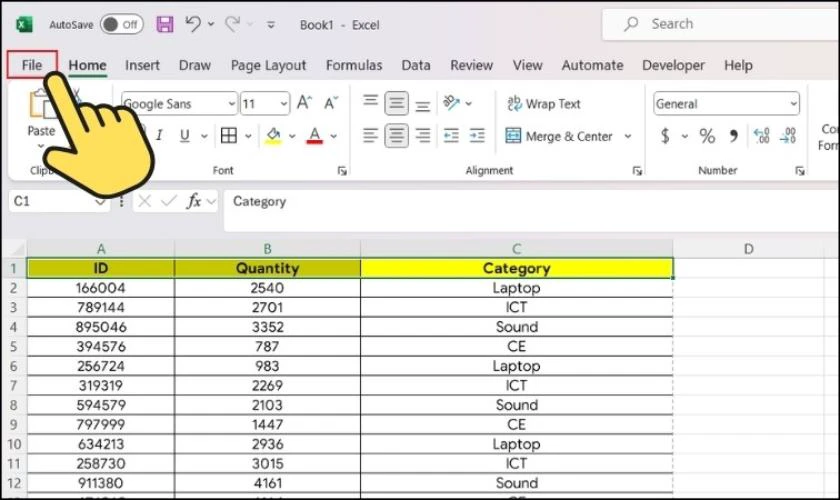Click the comma style icon
The image size is (840, 500).
point(733,136)
